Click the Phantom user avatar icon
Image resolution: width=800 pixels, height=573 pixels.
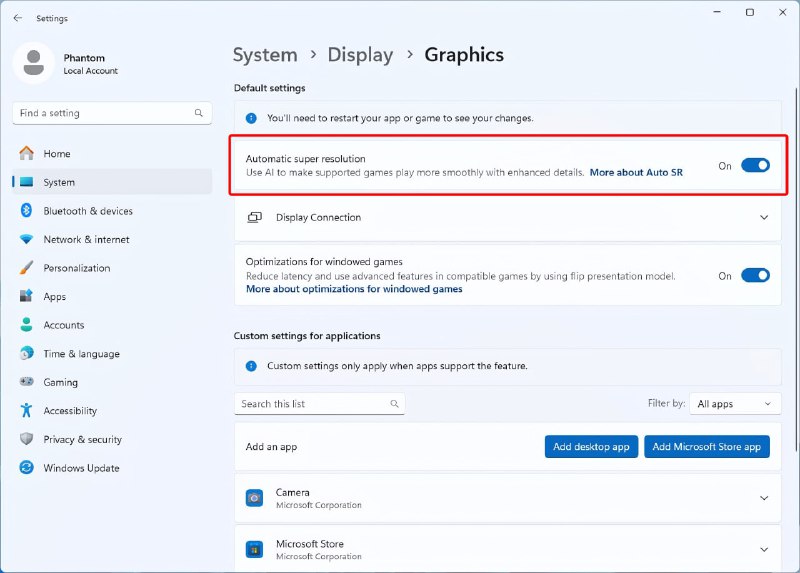[34, 63]
